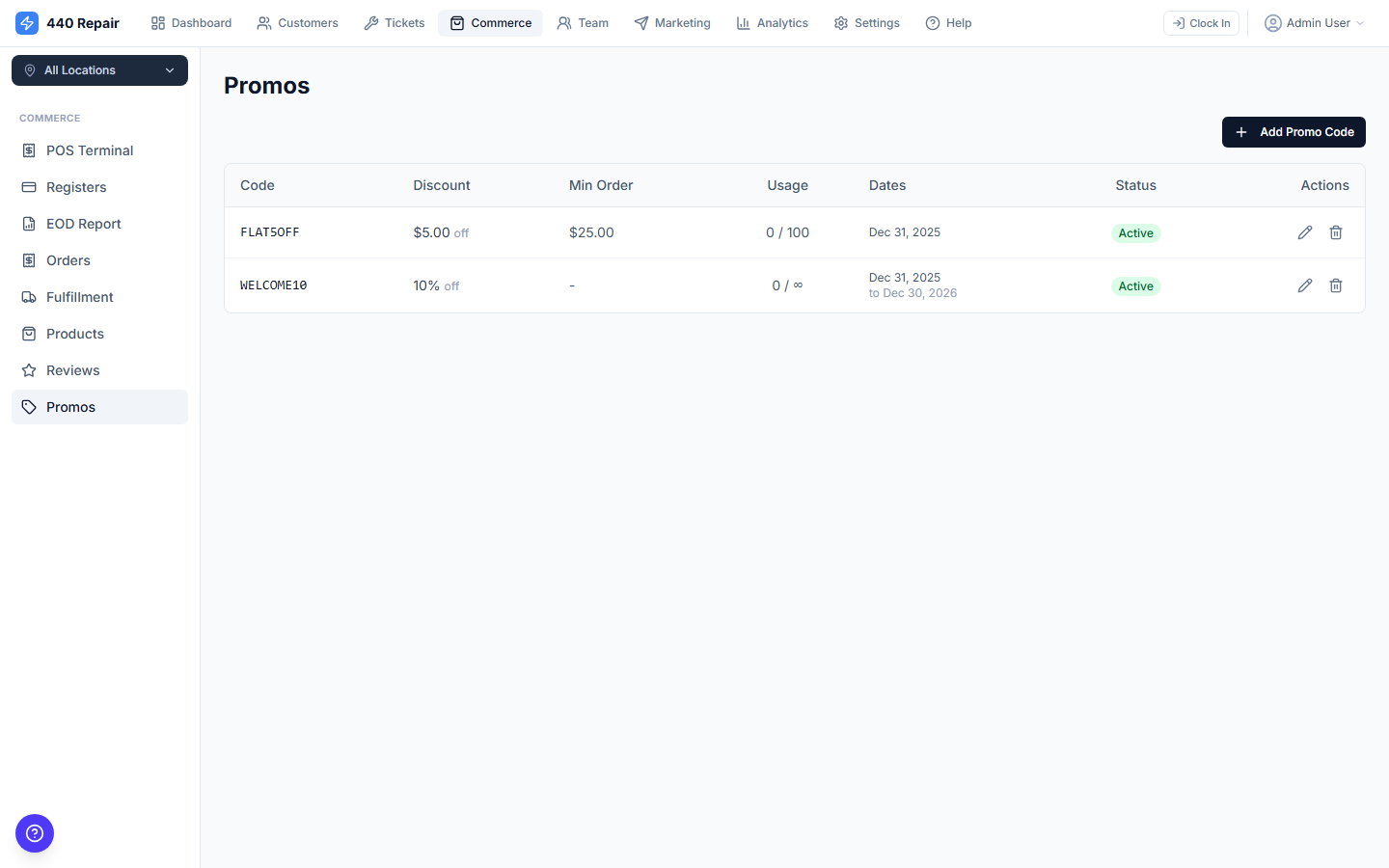This screenshot has height=868, width=1389.
Task: Expand the All Locations dropdown
Action: (99, 70)
